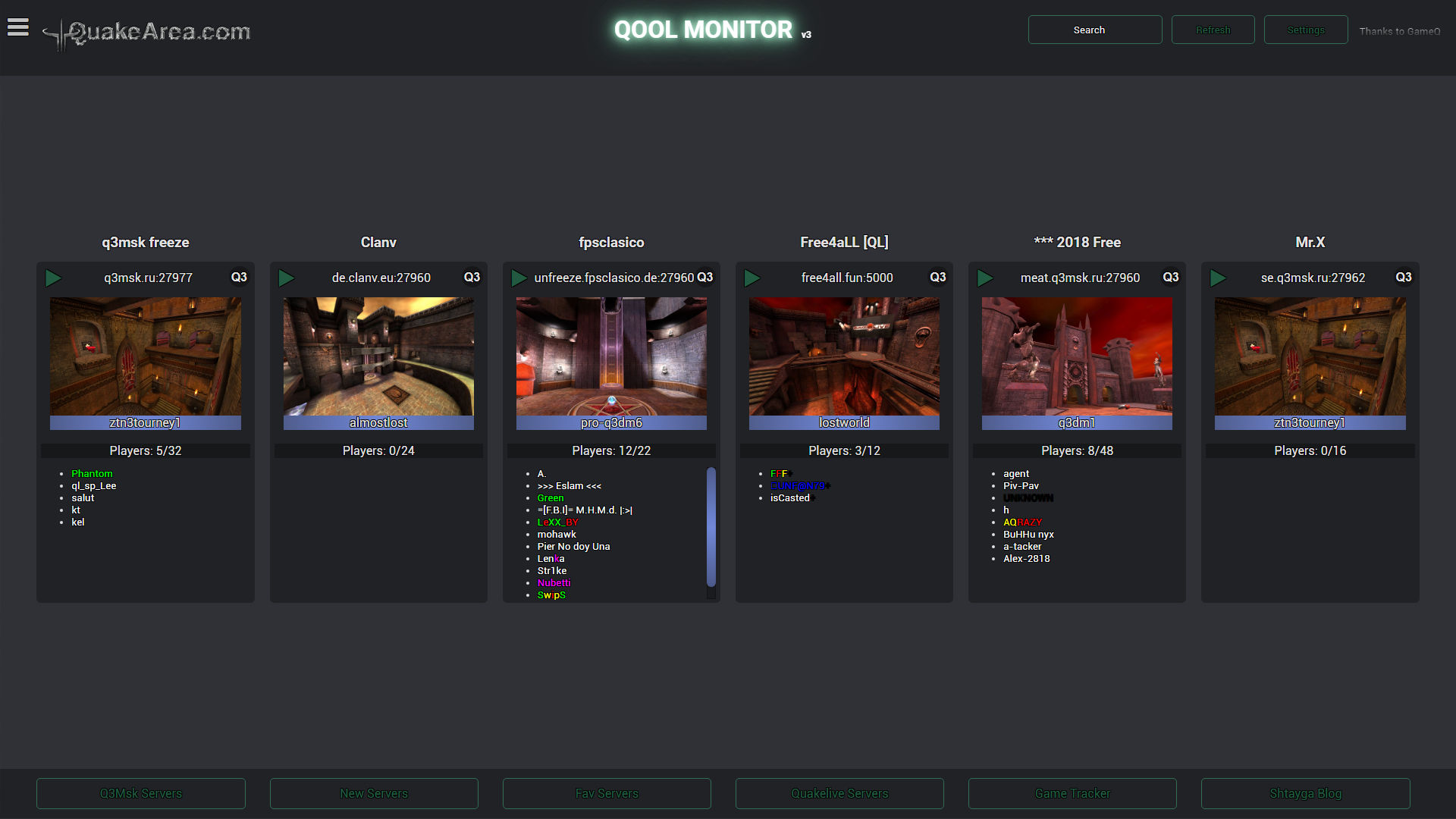This screenshot has width=1456, height=819.
Task: Click the Q3 badge on q3msk.ru:27977
Action: point(239,278)
